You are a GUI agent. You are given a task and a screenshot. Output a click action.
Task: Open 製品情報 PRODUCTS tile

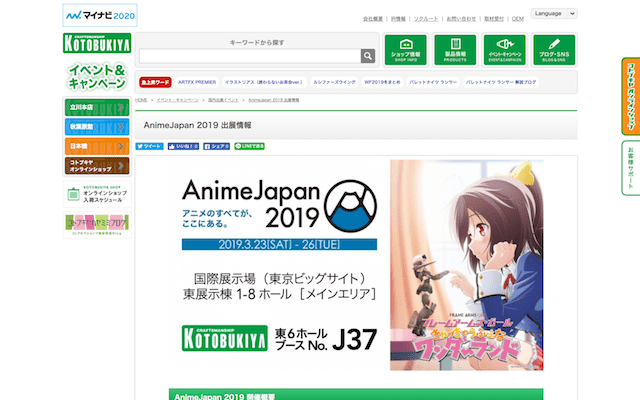(455, 50)
